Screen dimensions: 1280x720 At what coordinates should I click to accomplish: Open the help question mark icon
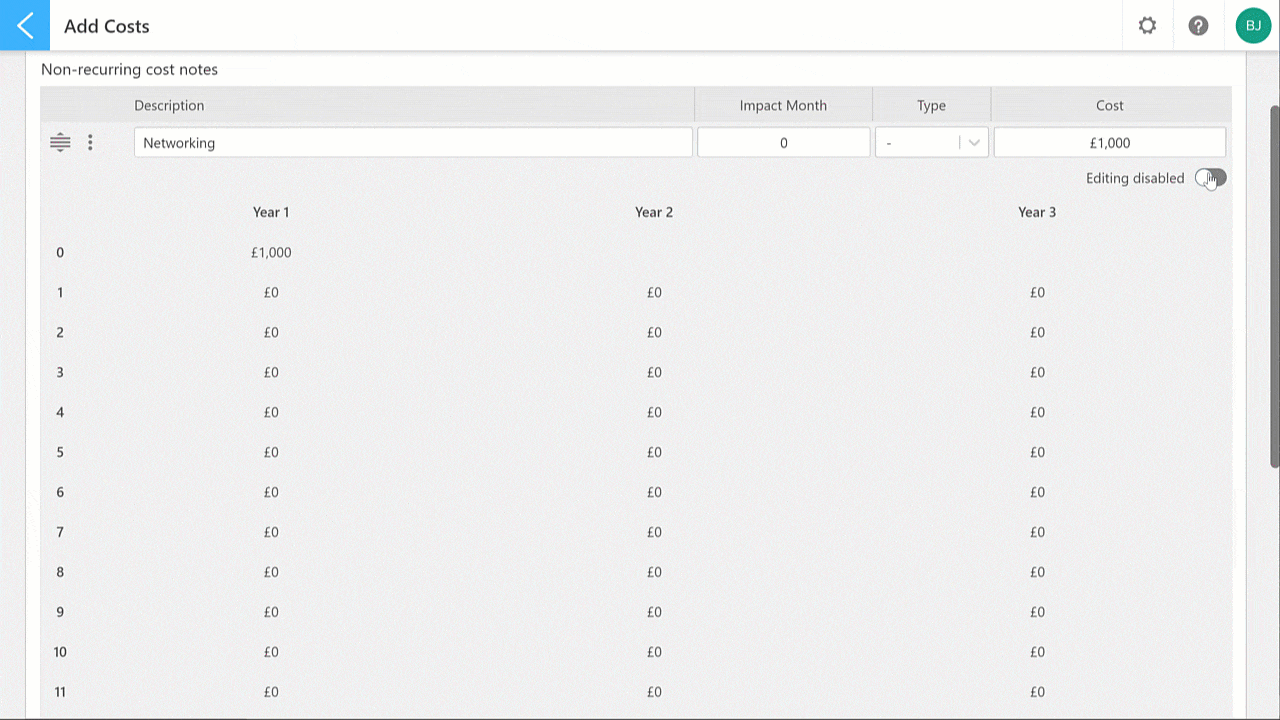click(1198, 26)
